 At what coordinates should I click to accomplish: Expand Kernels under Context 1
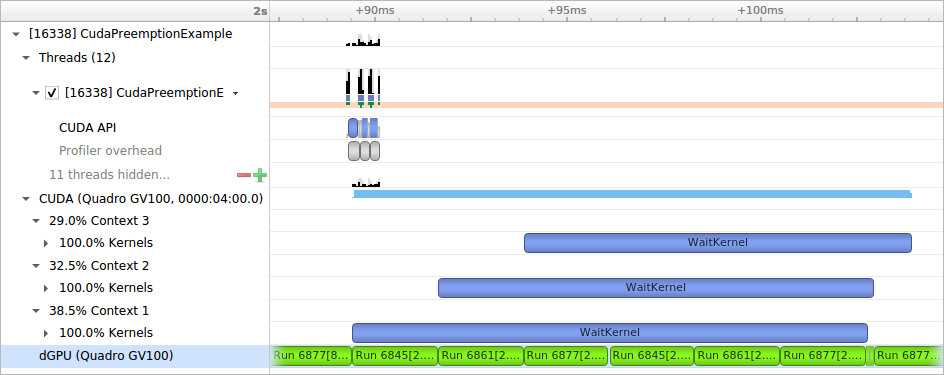(x=46, y=333)
